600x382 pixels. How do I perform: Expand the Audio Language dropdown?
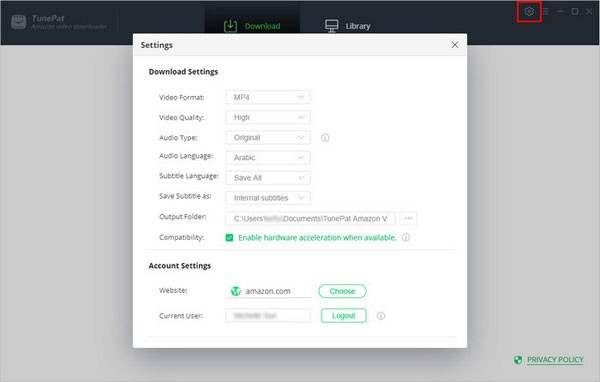point(268,158)
